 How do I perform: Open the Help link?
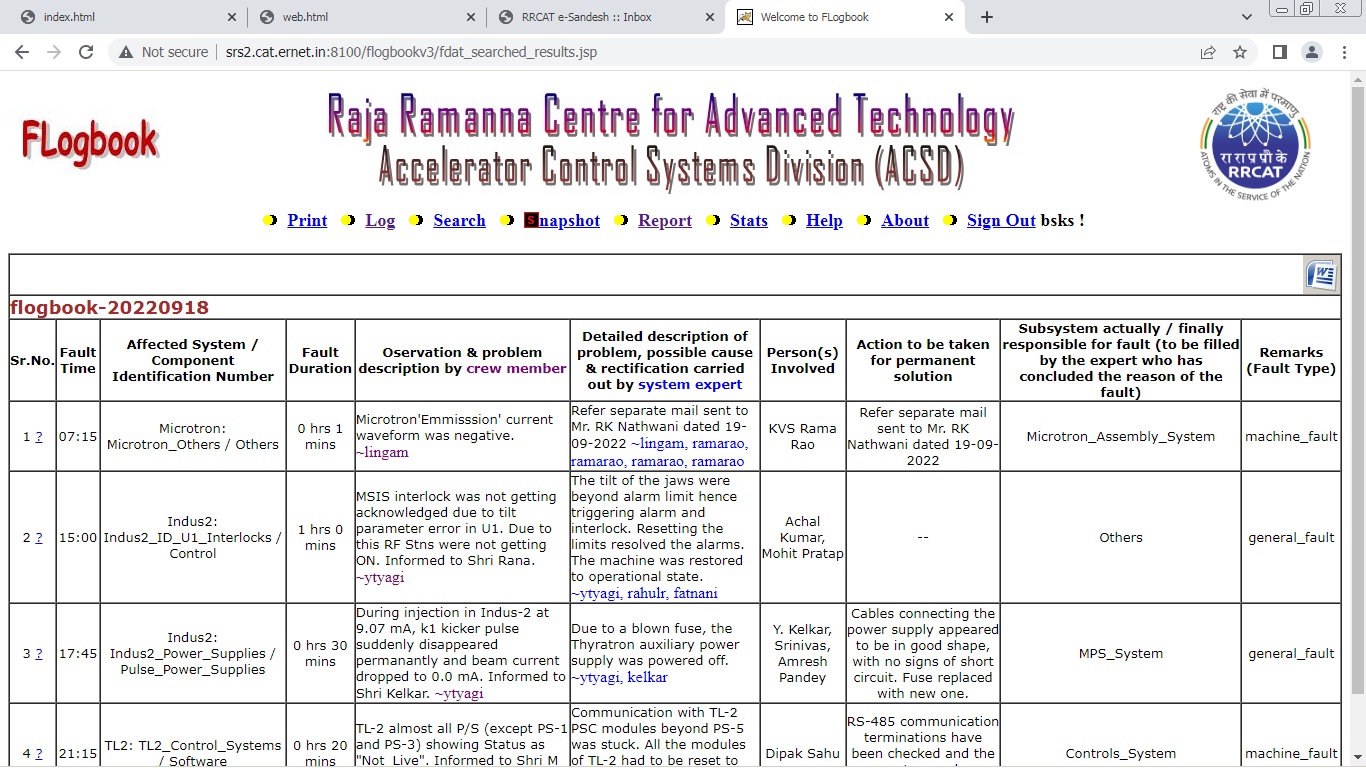click(x=824, y=221)
